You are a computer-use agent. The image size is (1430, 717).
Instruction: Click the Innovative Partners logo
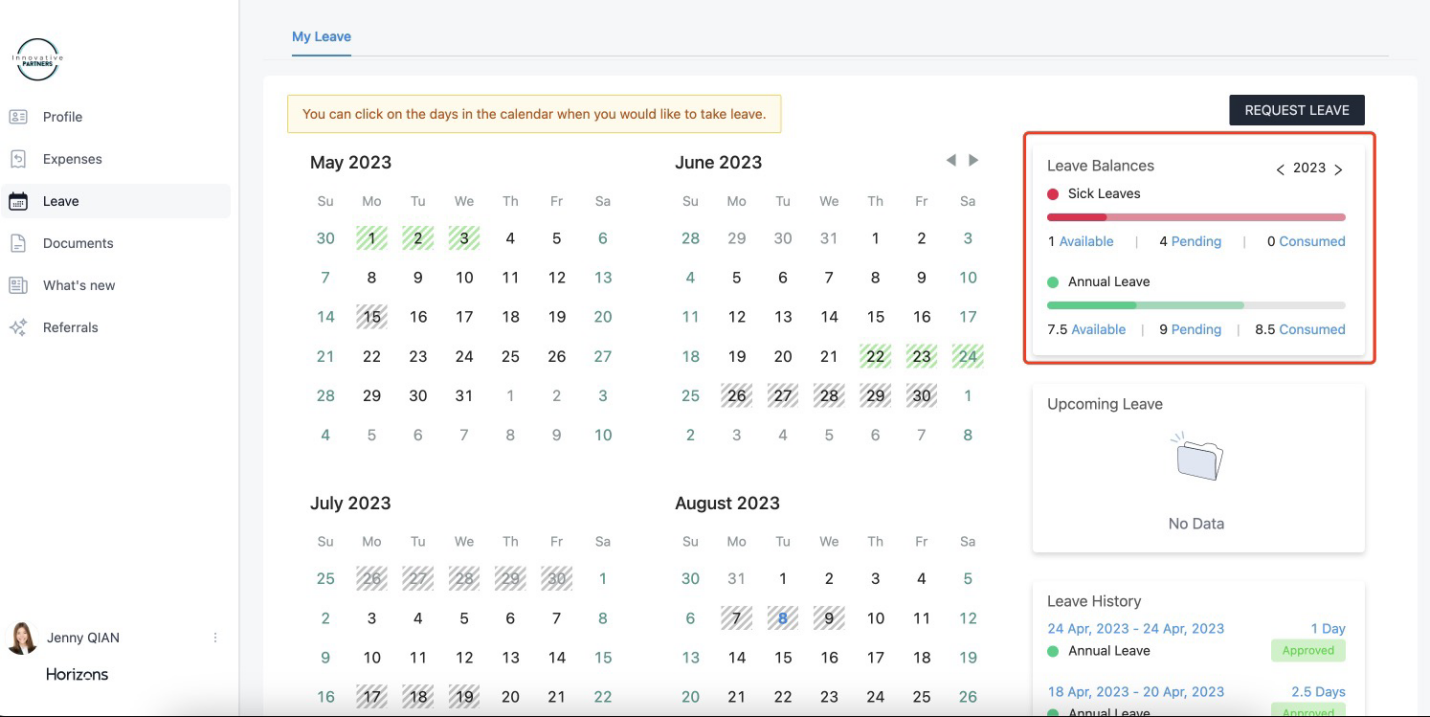[37, 60]
